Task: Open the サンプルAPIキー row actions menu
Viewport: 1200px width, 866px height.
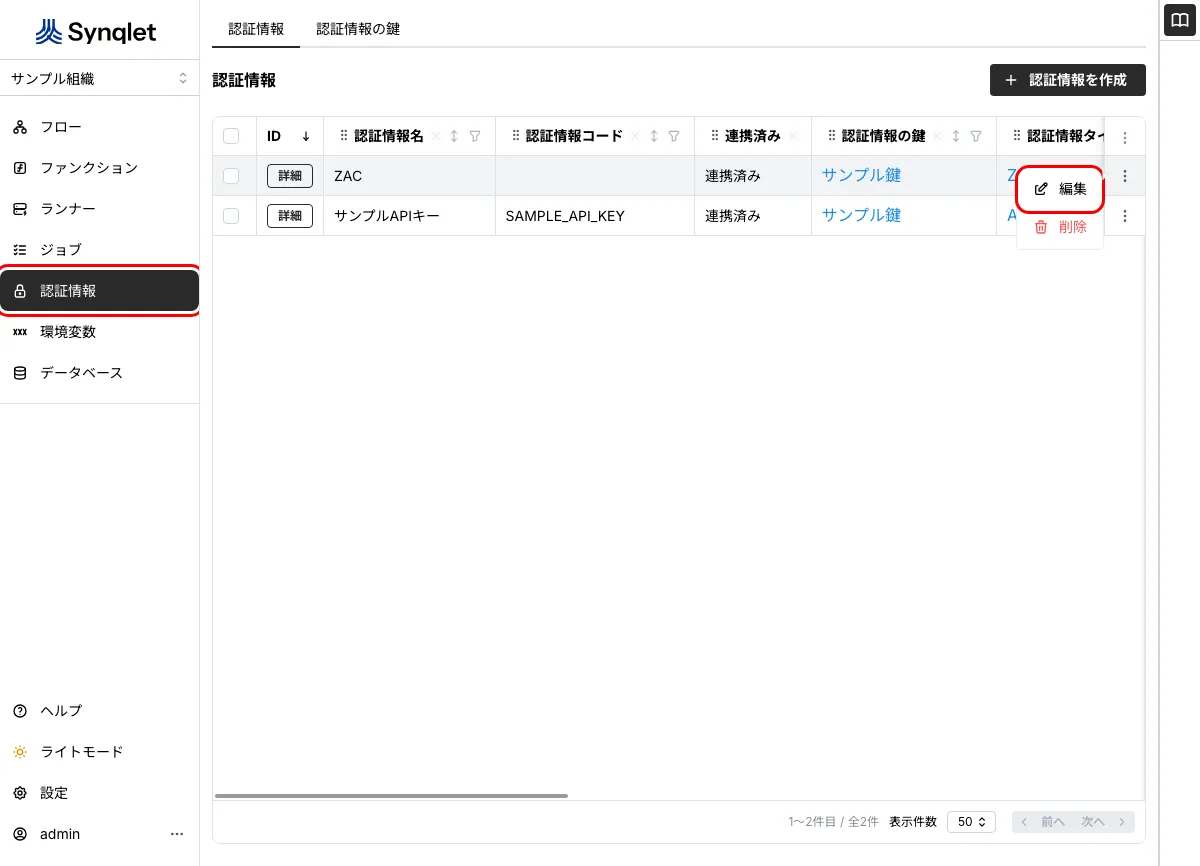Action: click(x=1125, y=215)
